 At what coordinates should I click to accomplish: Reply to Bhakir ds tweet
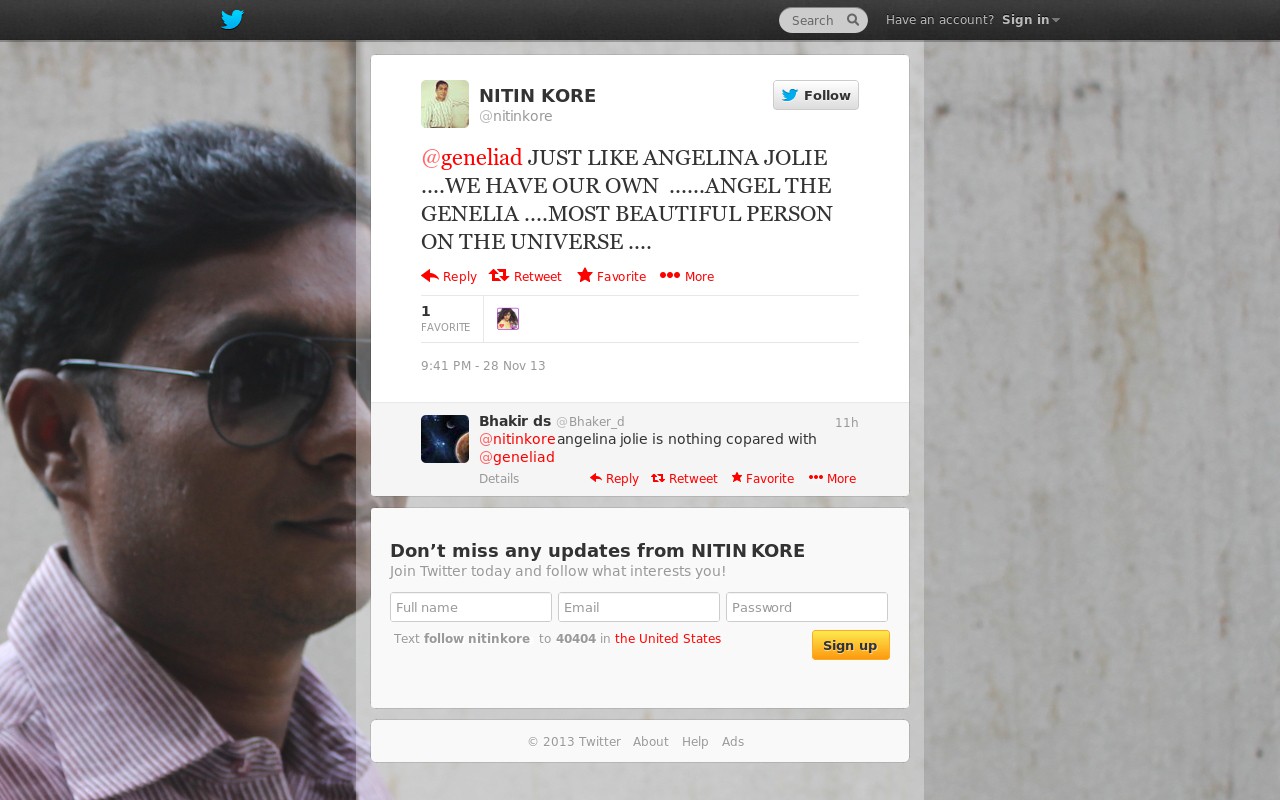614,479
